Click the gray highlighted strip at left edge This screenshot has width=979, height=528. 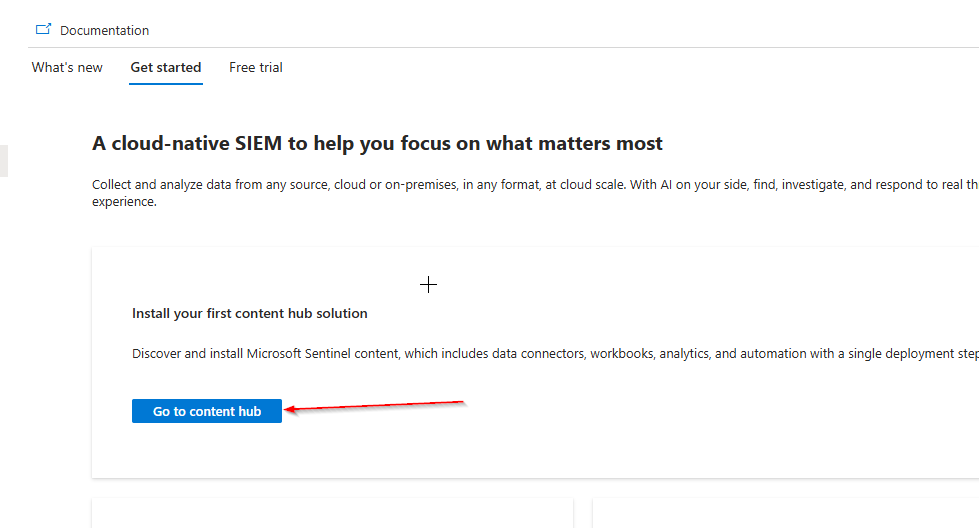[3, 161]
